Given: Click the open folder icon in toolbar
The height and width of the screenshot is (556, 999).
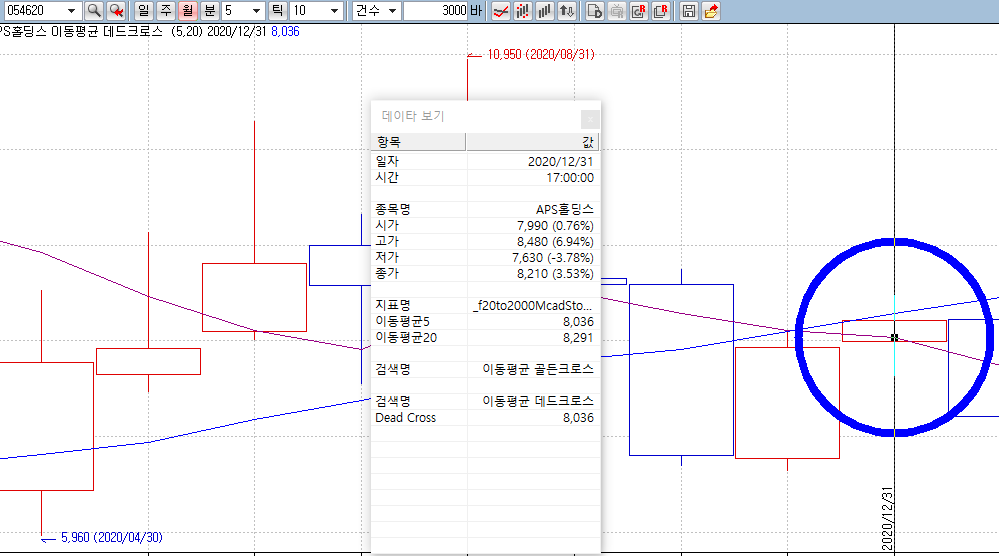Looking at the screenshot, I should [x=711, y=11].
